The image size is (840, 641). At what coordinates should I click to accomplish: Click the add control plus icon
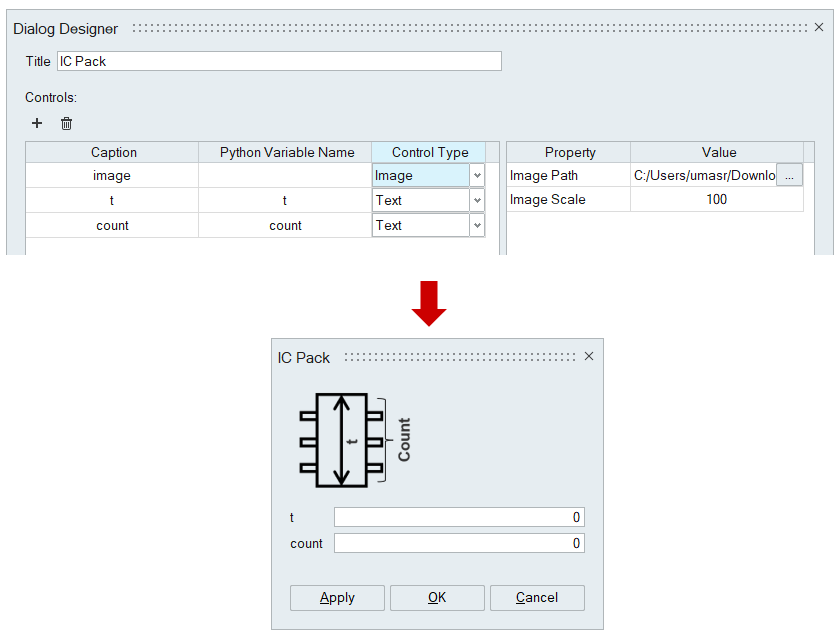pos(37,123)
